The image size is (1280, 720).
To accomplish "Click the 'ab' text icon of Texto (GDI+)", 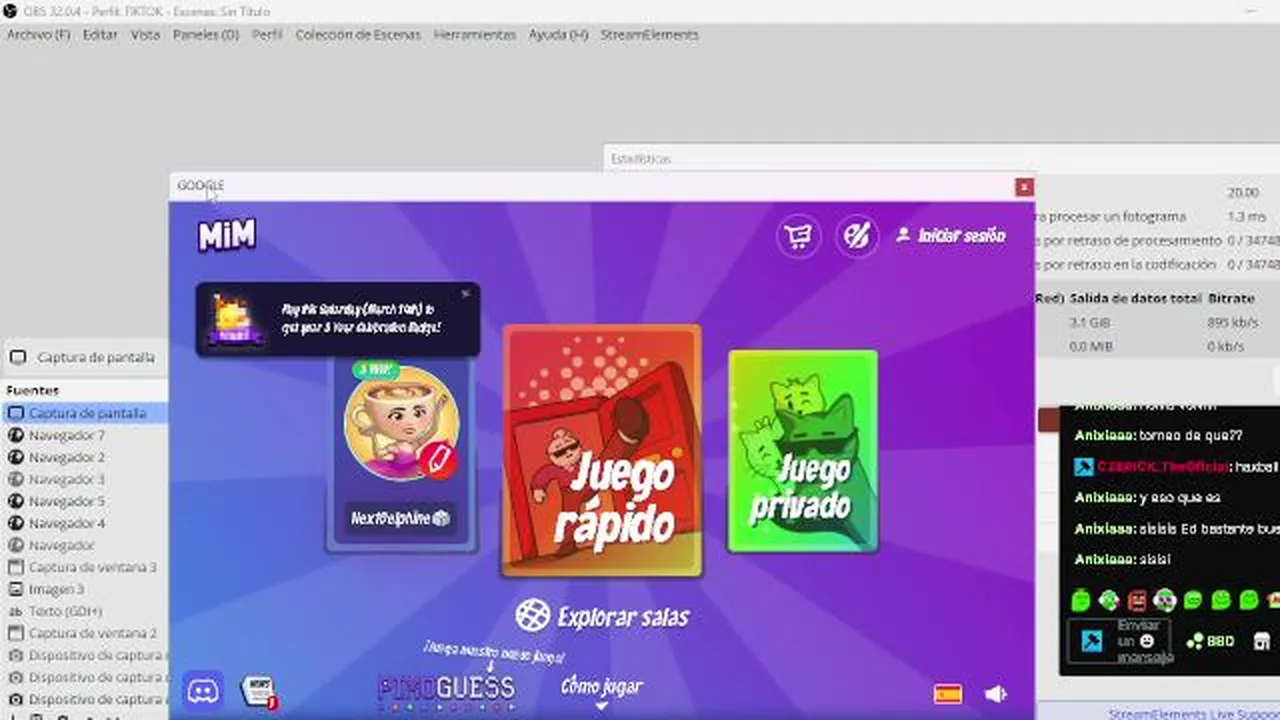I will (x=15, y=611).
